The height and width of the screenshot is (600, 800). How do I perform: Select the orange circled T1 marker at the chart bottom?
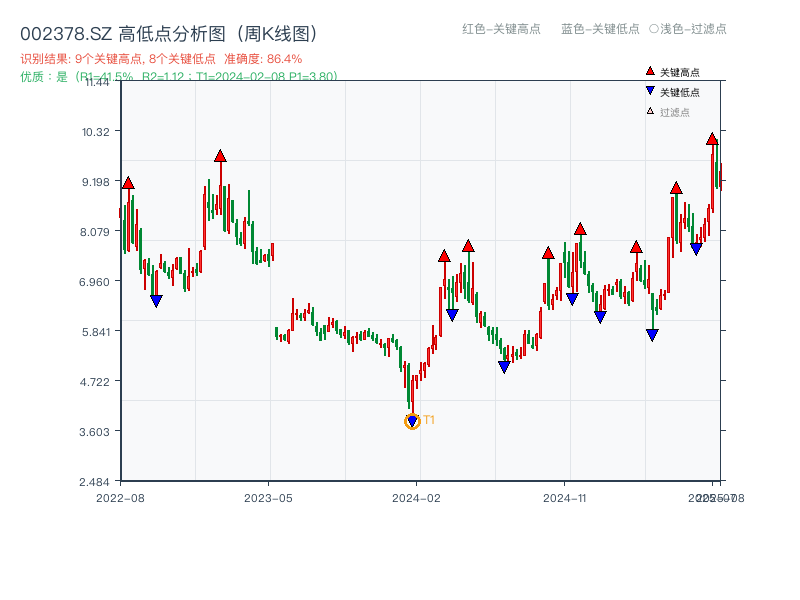point(412,421)
